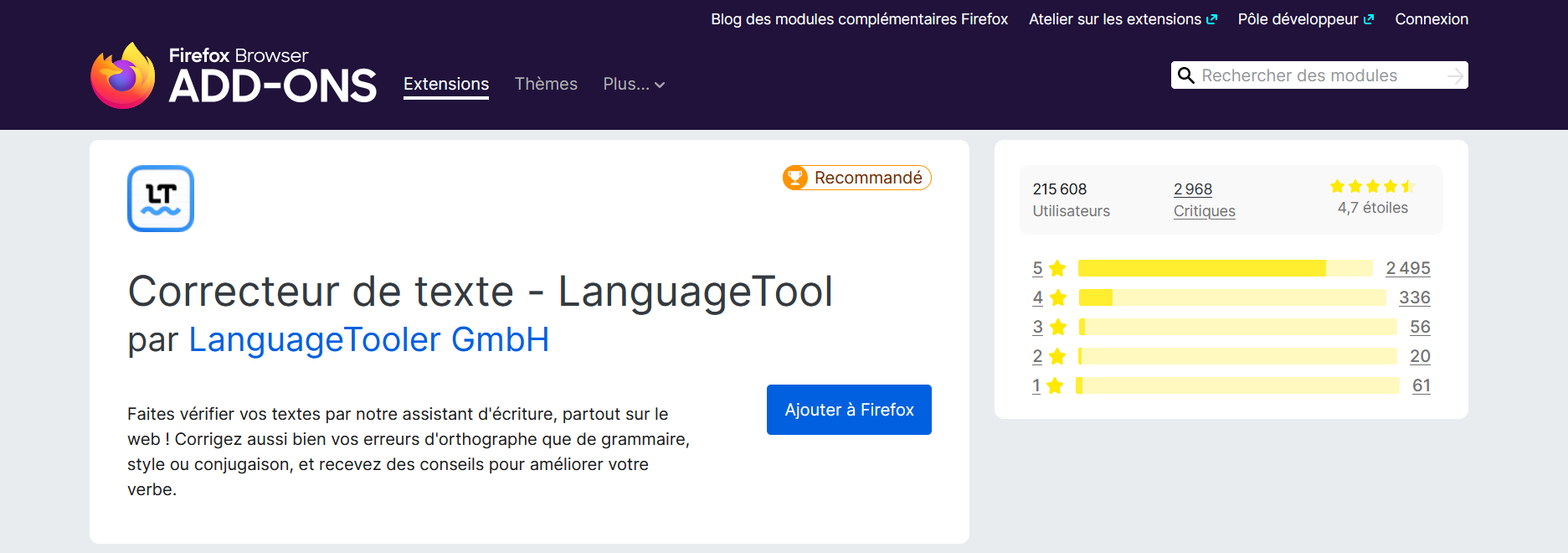1568x553 pixels.
Task: Click the number 4 rating label
Action: pyautogui.click(x=1038, y=297)
